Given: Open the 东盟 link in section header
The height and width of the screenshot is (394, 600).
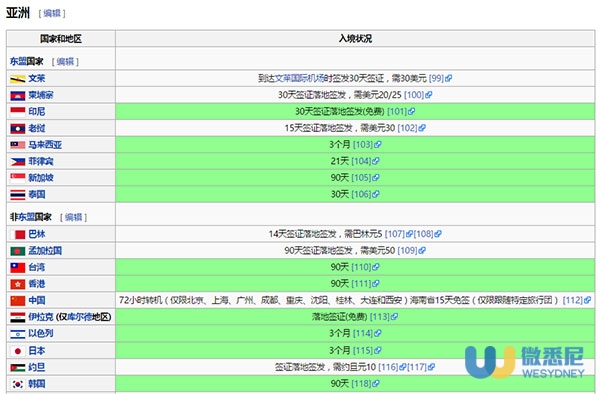Looking at the screenshot, I should (18, 62).
